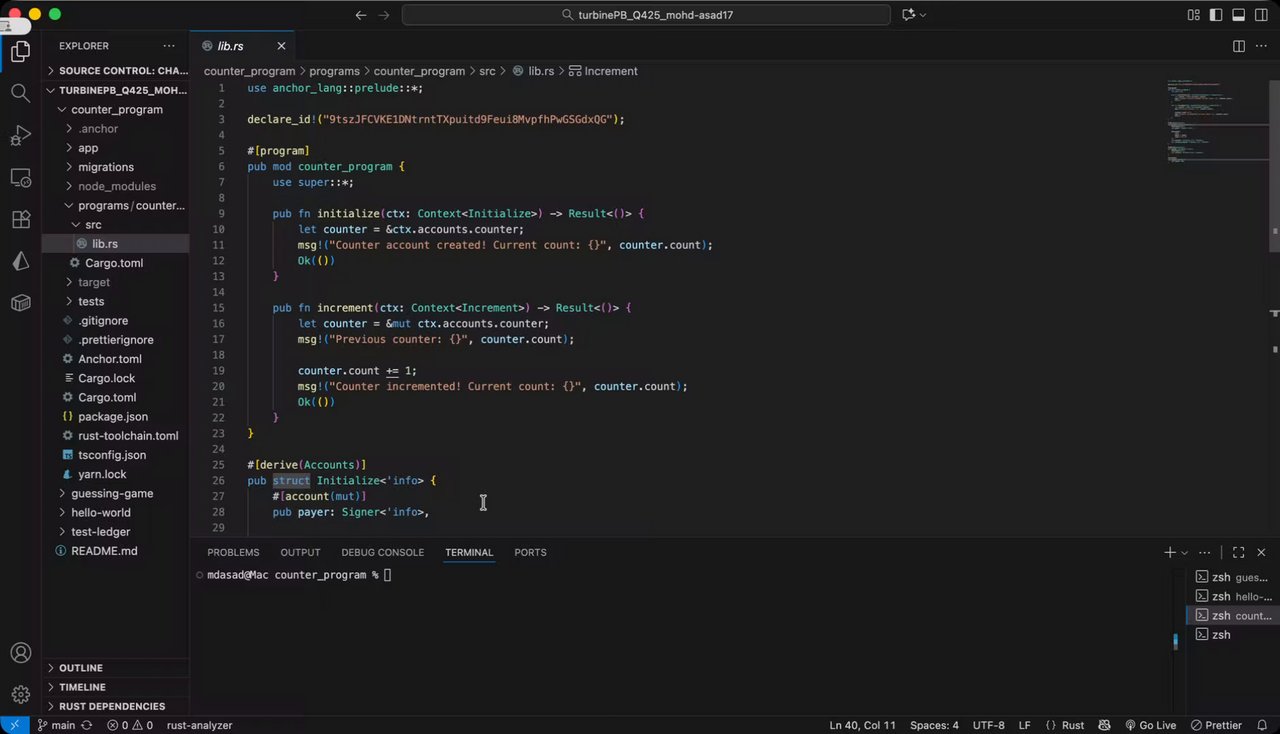Image resolution: width=1280 pixels, height=734 pixels.
Task: Click the Go Live button
Action: (x=1150, y=725)
